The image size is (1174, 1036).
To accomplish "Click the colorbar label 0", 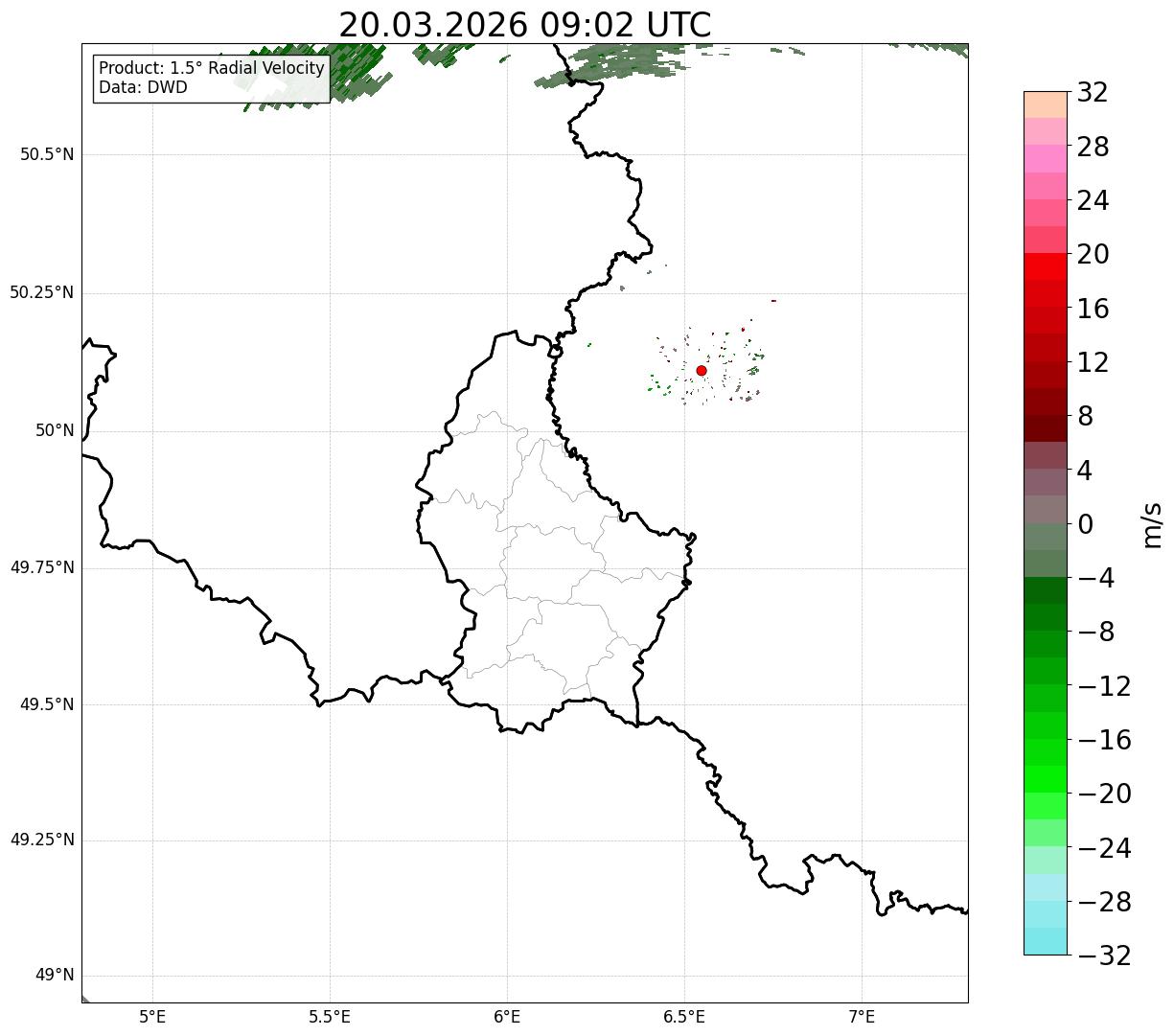I will click(x=1085, y=524).
